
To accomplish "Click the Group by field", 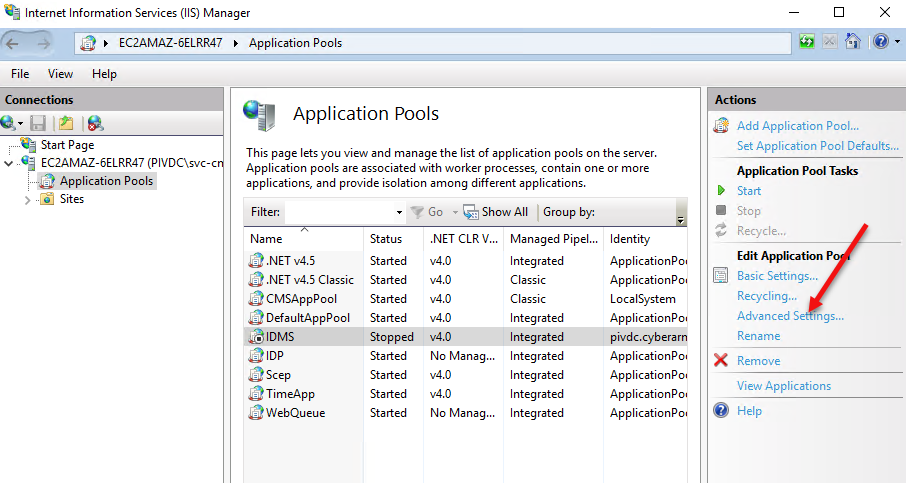I will 569,212.
